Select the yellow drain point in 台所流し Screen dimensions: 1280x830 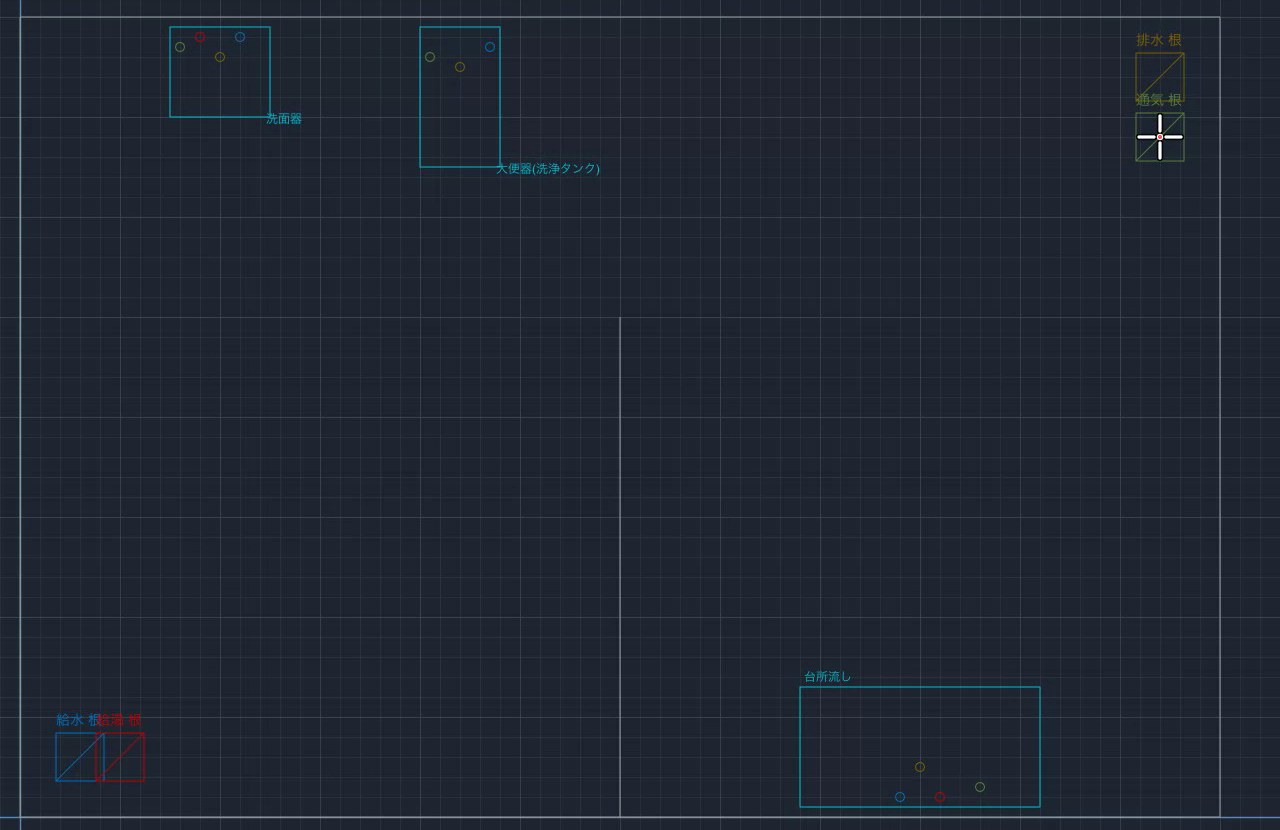point(920,767)
